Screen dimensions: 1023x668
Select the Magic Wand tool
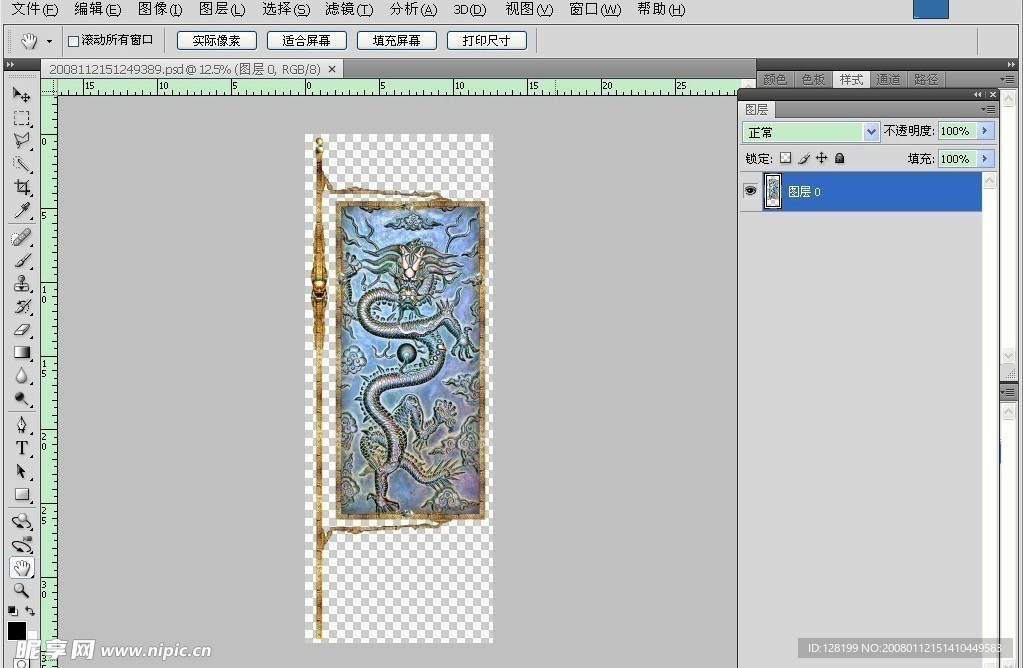tap(22, 164)
